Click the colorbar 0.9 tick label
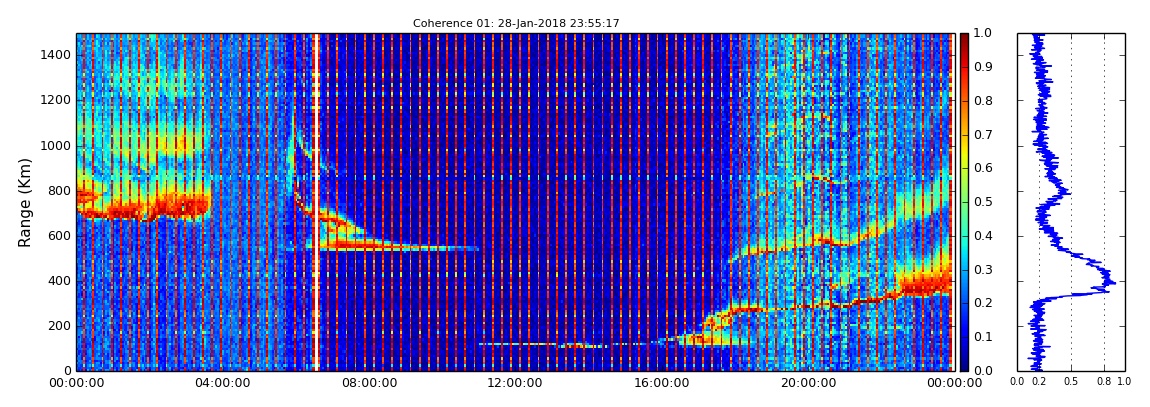 (981, 67)
